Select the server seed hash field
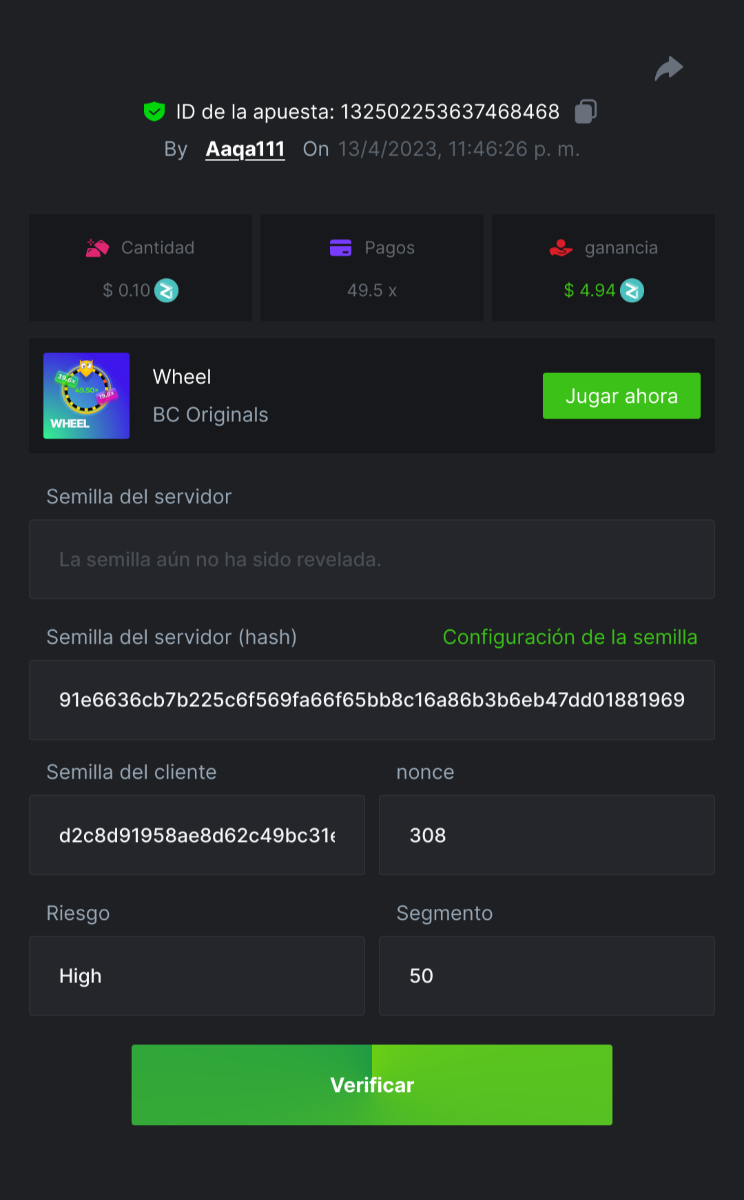The width and height of the screenshot is (744, 1200). pos(372,700)
